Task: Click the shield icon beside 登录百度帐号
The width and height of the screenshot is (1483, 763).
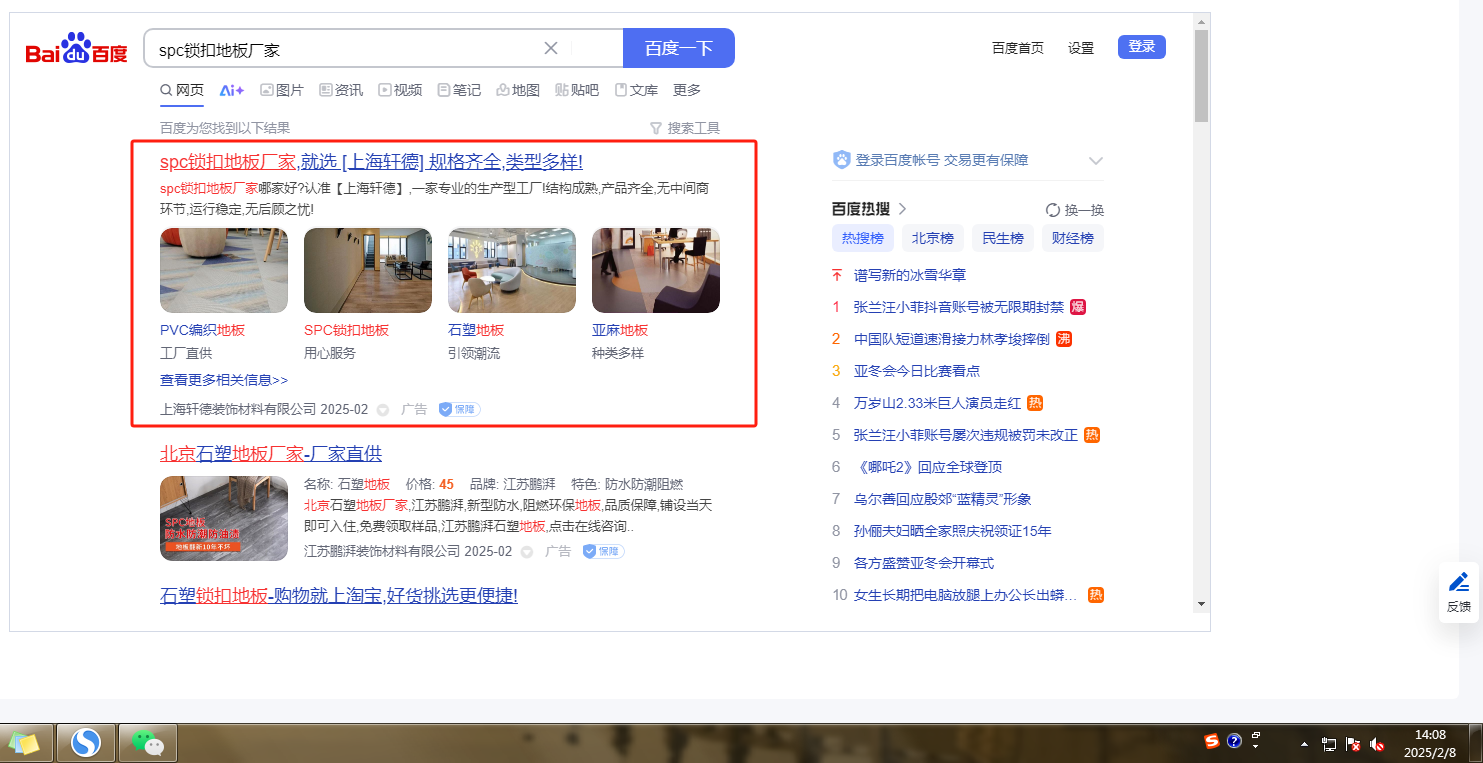Action: tap(842, 160)
